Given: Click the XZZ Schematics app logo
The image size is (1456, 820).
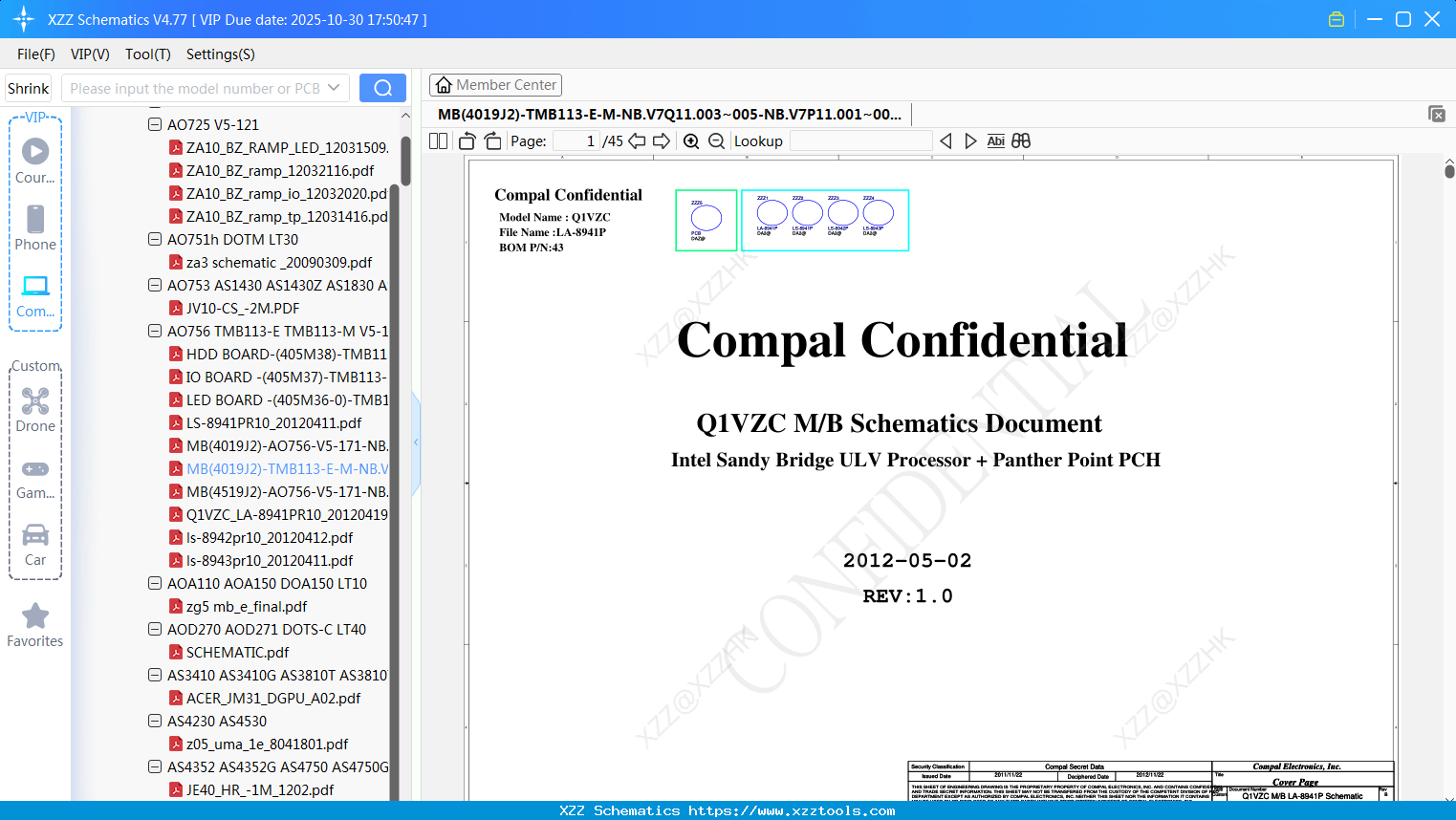Looking at the screenshot, I should tap(24, 19).
